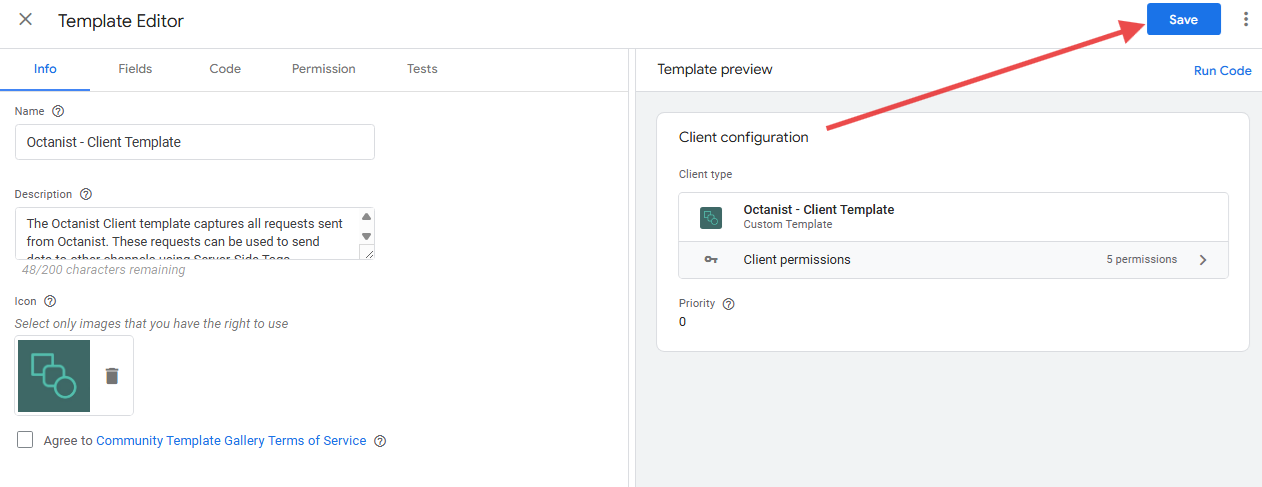The height and width of the screenshot is (487, 1262).
Task: Click the 'Client configuration' heading
Action: point(743,138)
